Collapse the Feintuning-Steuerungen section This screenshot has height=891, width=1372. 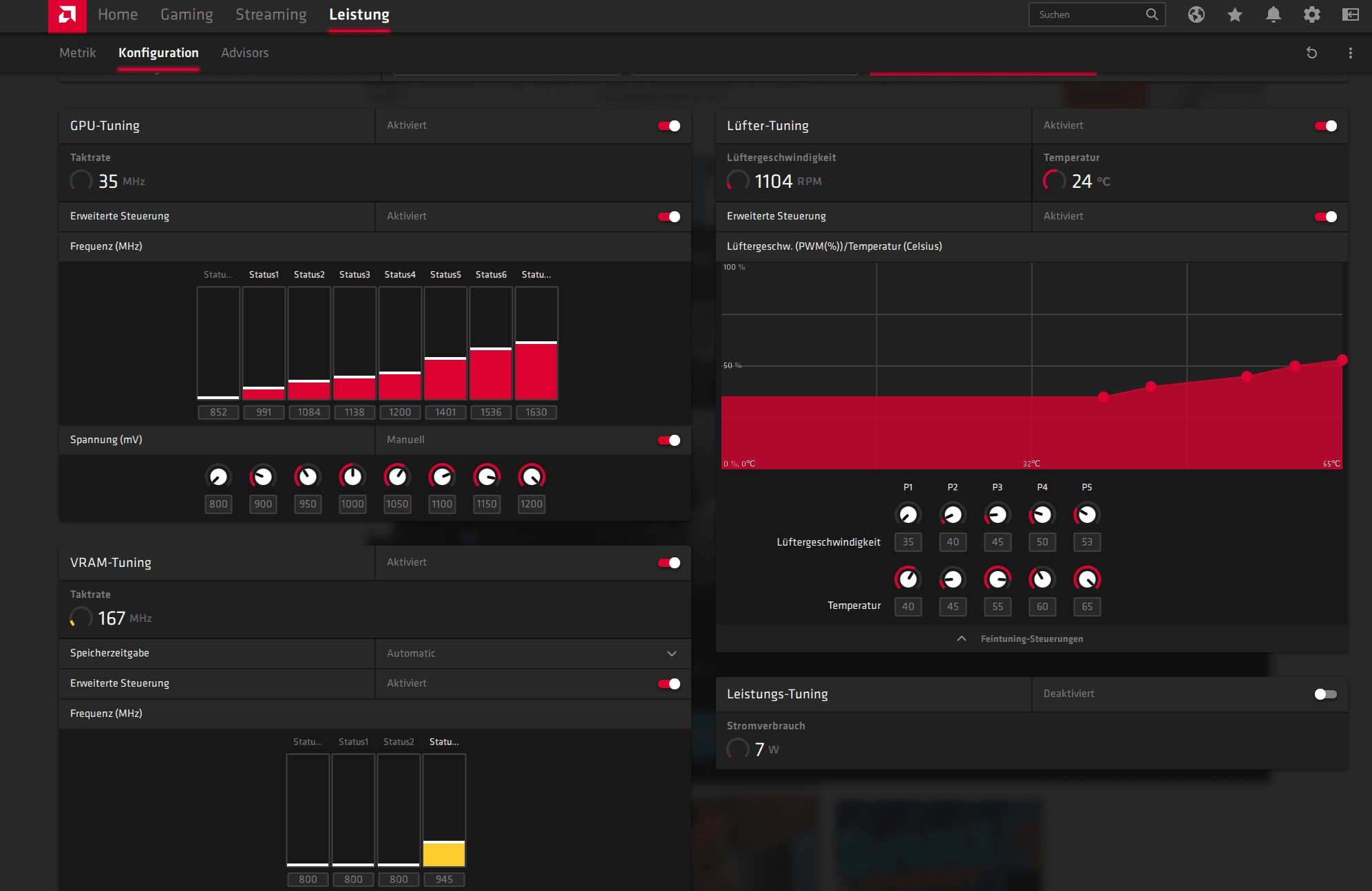click(1031, 639)
